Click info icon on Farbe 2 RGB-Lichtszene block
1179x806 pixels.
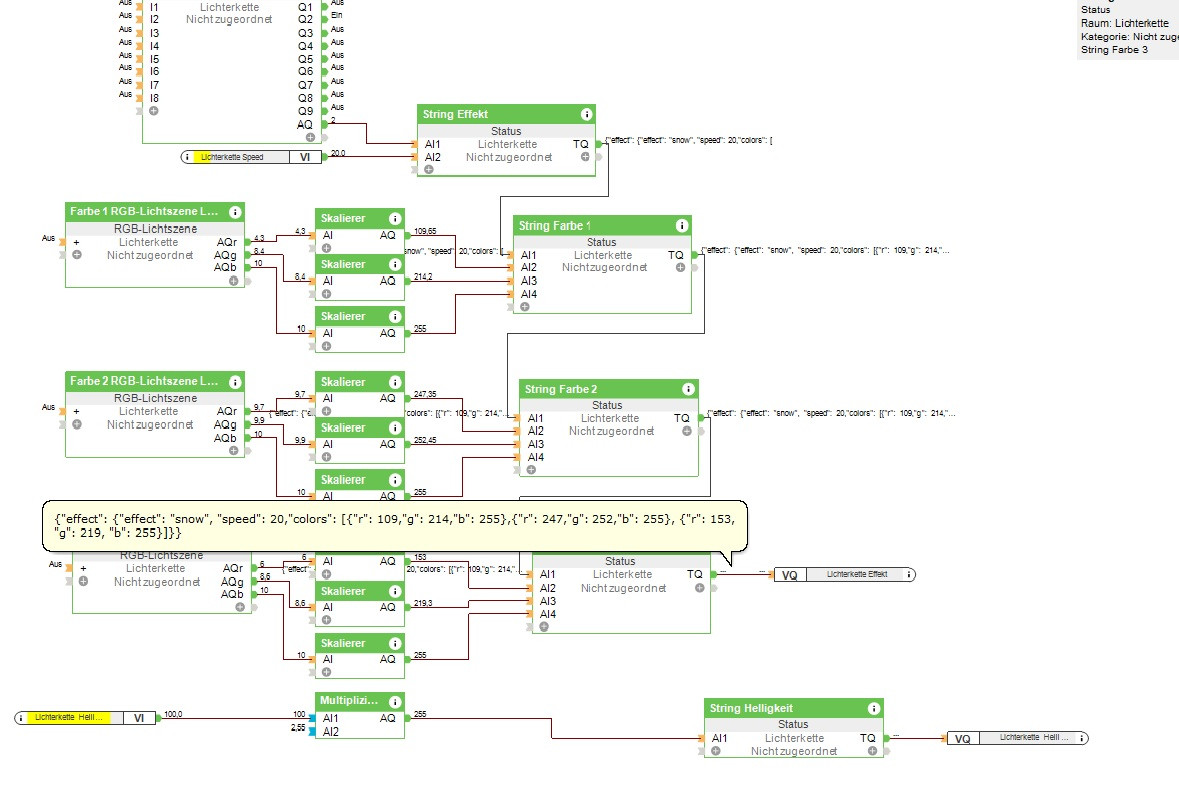(x=235, y=382)
